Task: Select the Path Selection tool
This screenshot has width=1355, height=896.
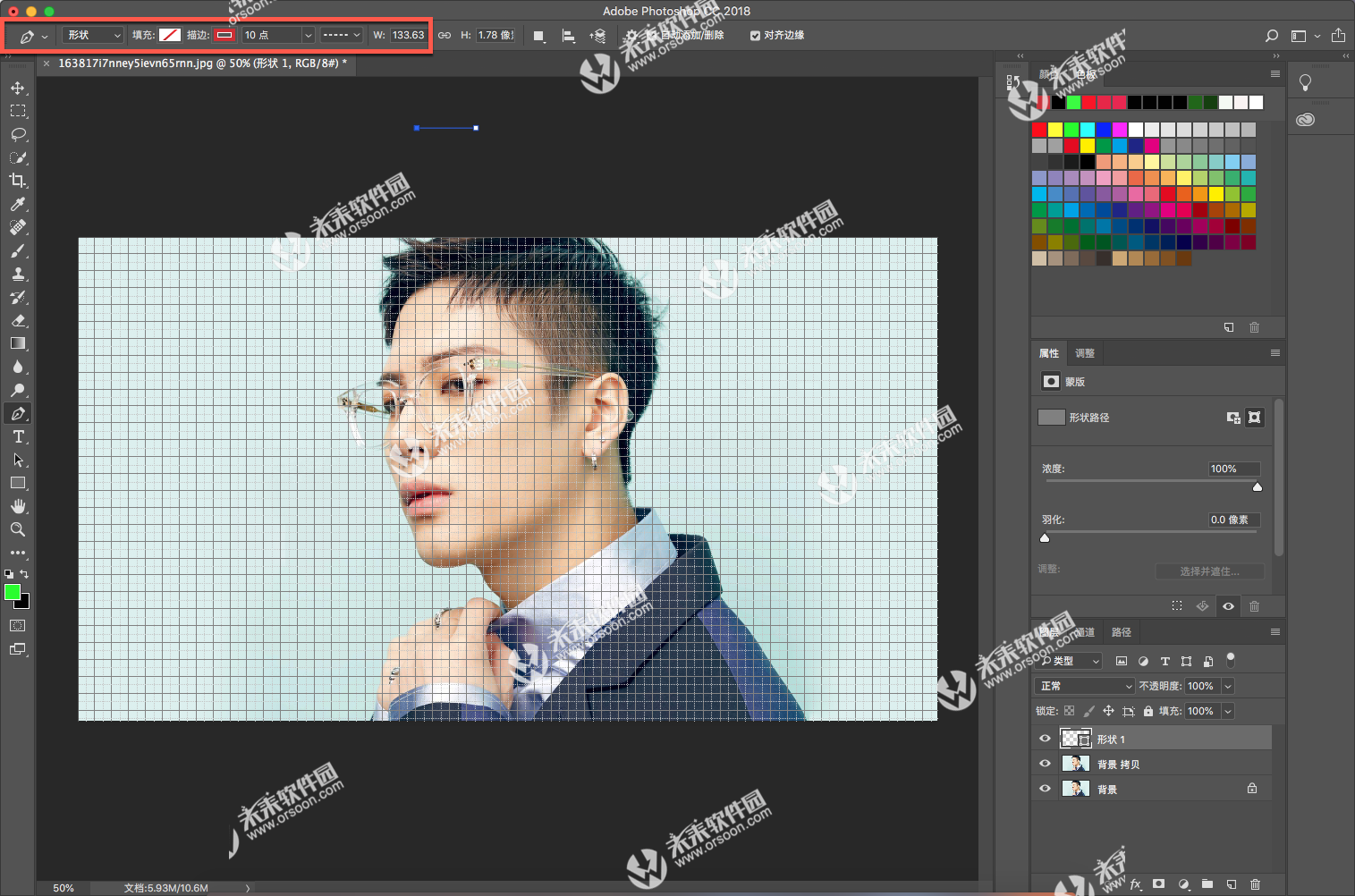Action: [18, 460]
